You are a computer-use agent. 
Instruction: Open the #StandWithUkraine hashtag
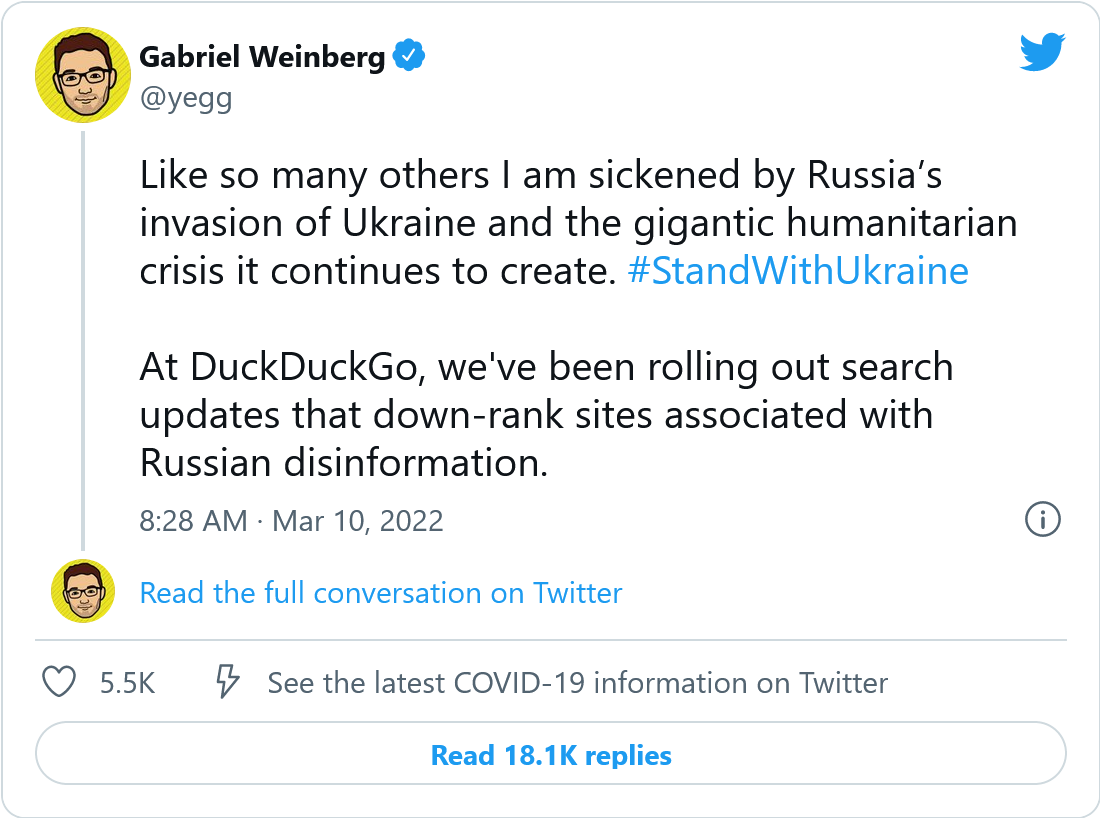pyautogui.click(x=797, y=272)
